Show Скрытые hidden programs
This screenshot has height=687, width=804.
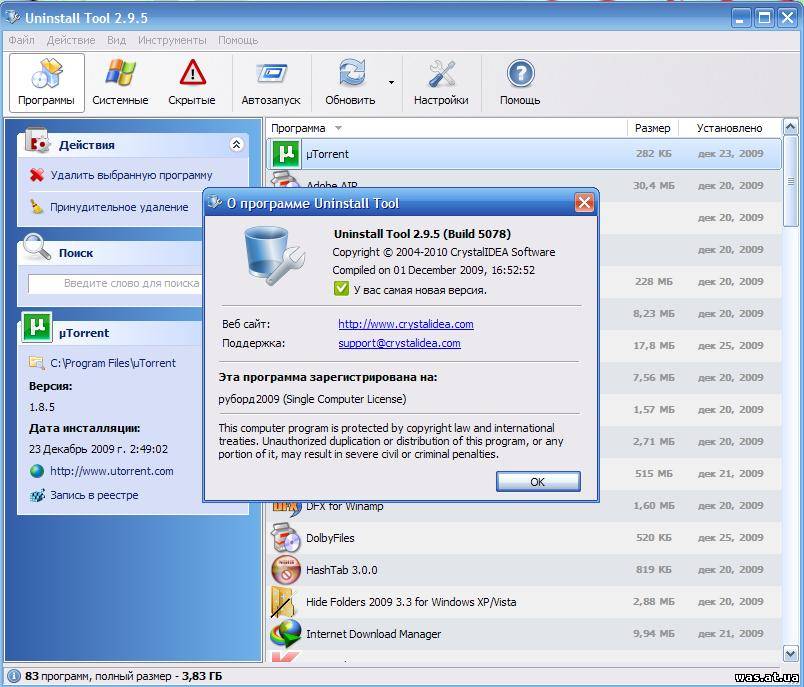pos(192,83)
